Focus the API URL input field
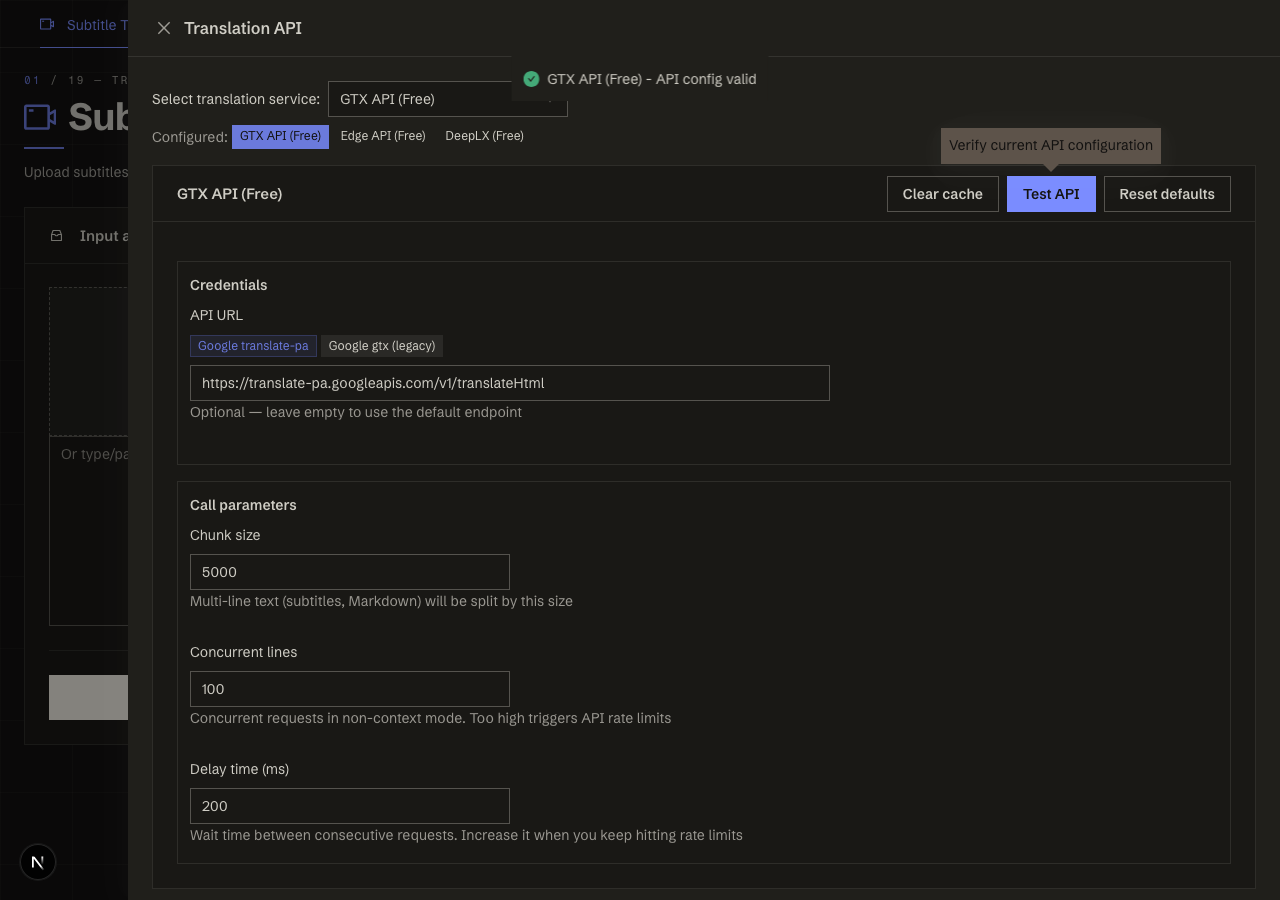Viewport: 1280px width, 900px height. click(x=510, y=383)
